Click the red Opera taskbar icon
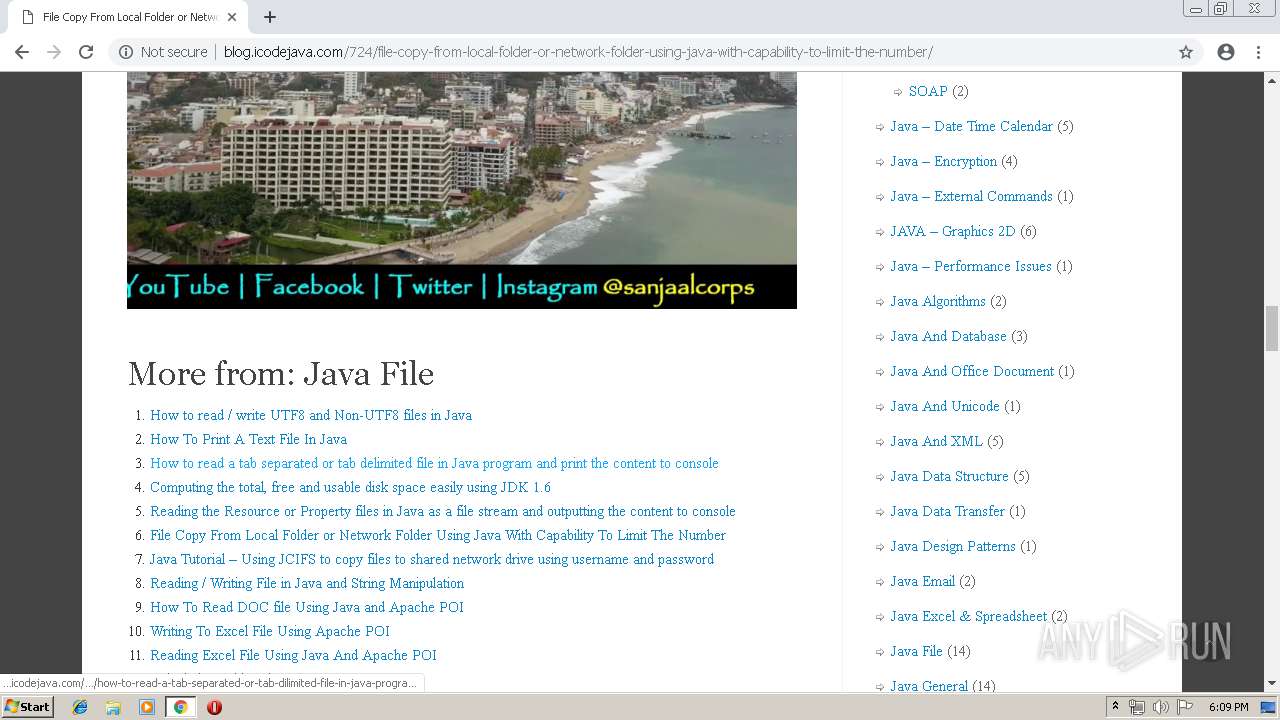The height and width of the screenshot is (720, 1280). [x=214, y=707]
